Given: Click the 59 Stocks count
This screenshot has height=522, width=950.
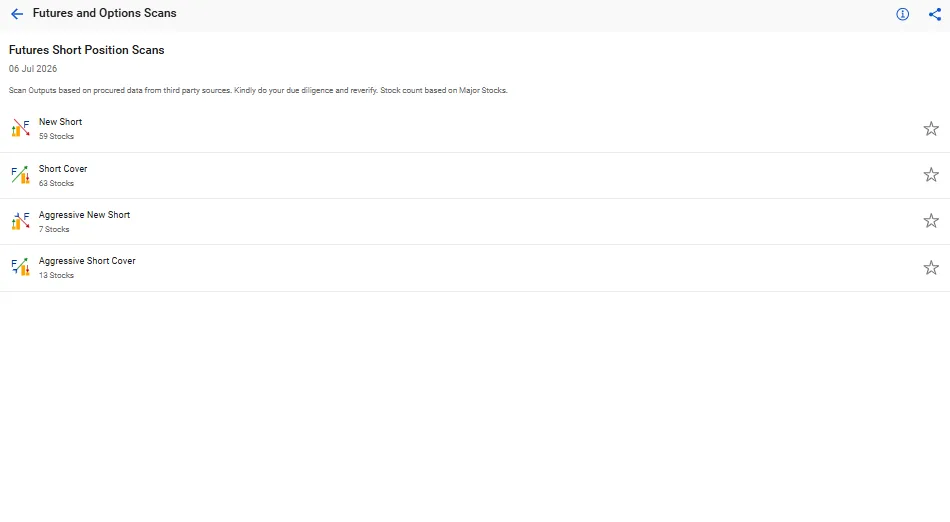Looking at the screenshot, I should click(56, 136).
